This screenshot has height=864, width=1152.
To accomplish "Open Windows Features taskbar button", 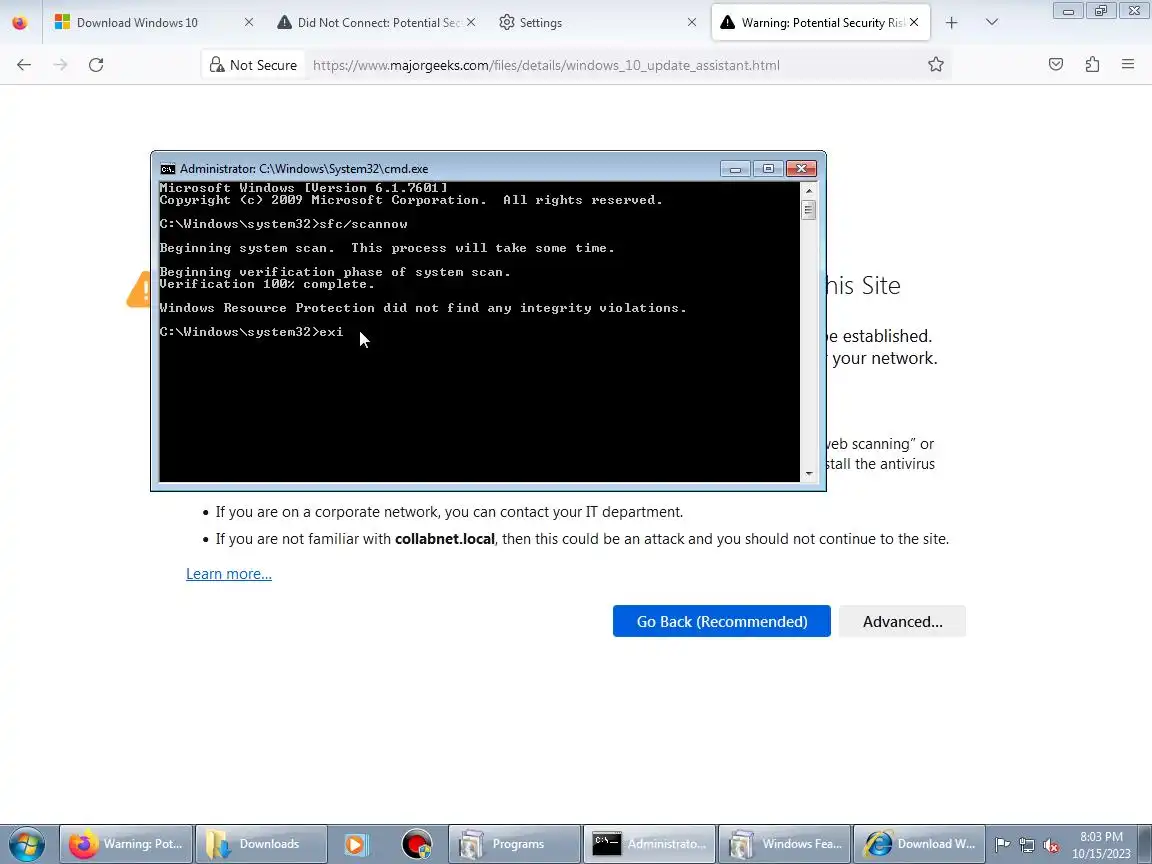I will click(x=784, y=844).
